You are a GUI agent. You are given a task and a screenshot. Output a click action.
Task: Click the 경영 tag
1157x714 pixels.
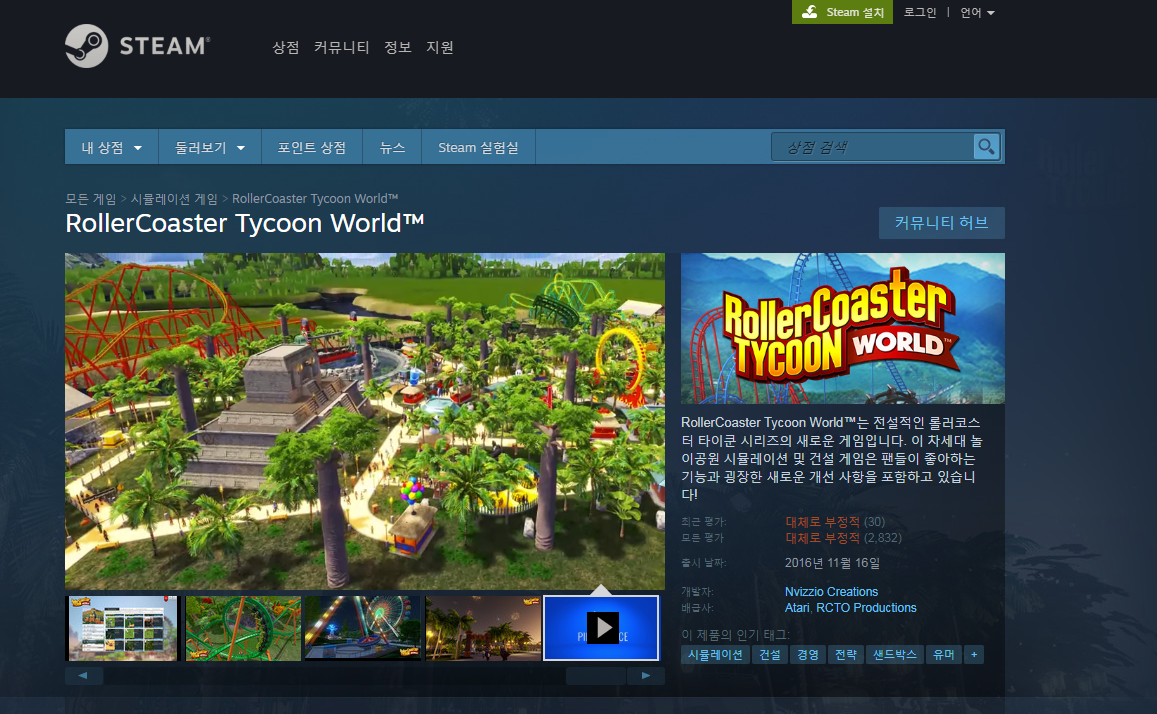point(807,654)
